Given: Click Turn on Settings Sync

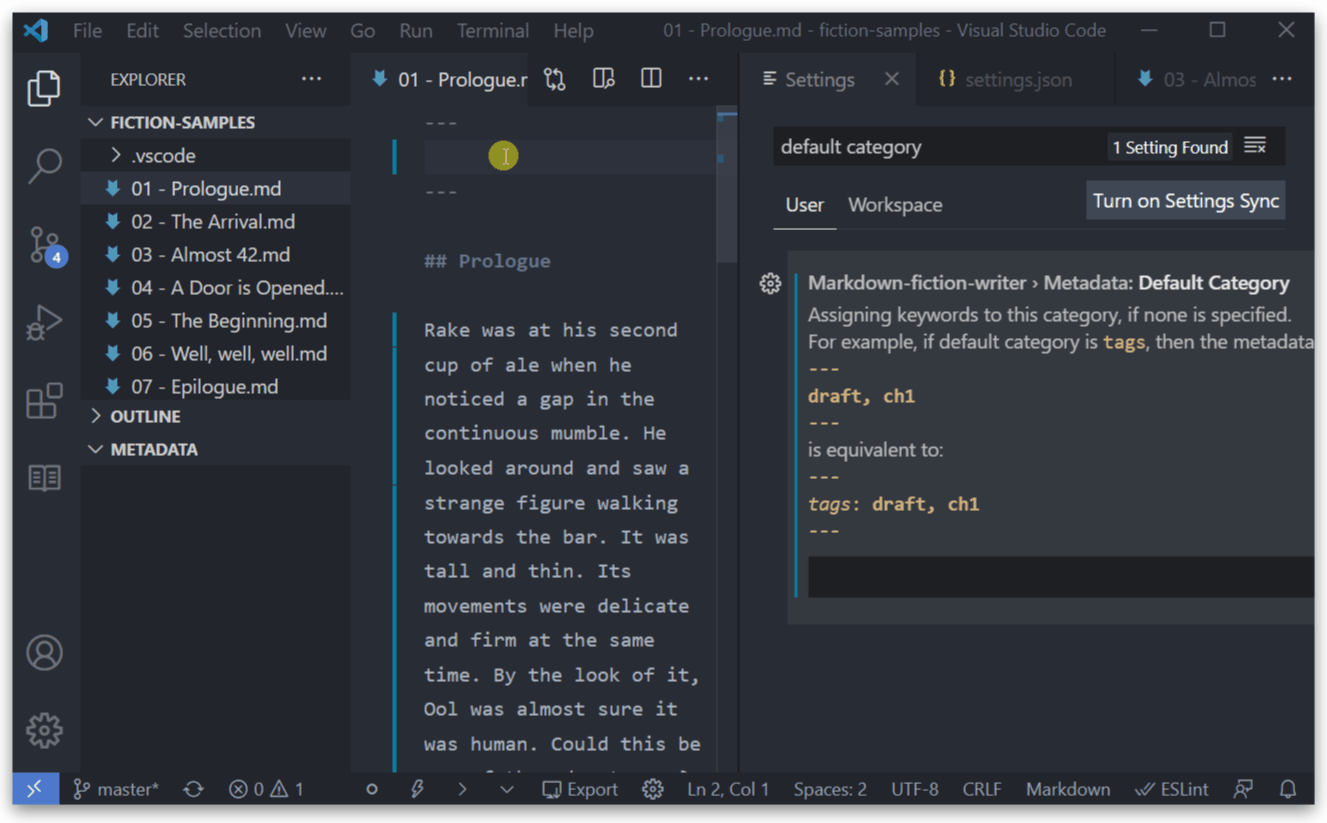Looking at the screenshot, I should [x=1185, y=200].
